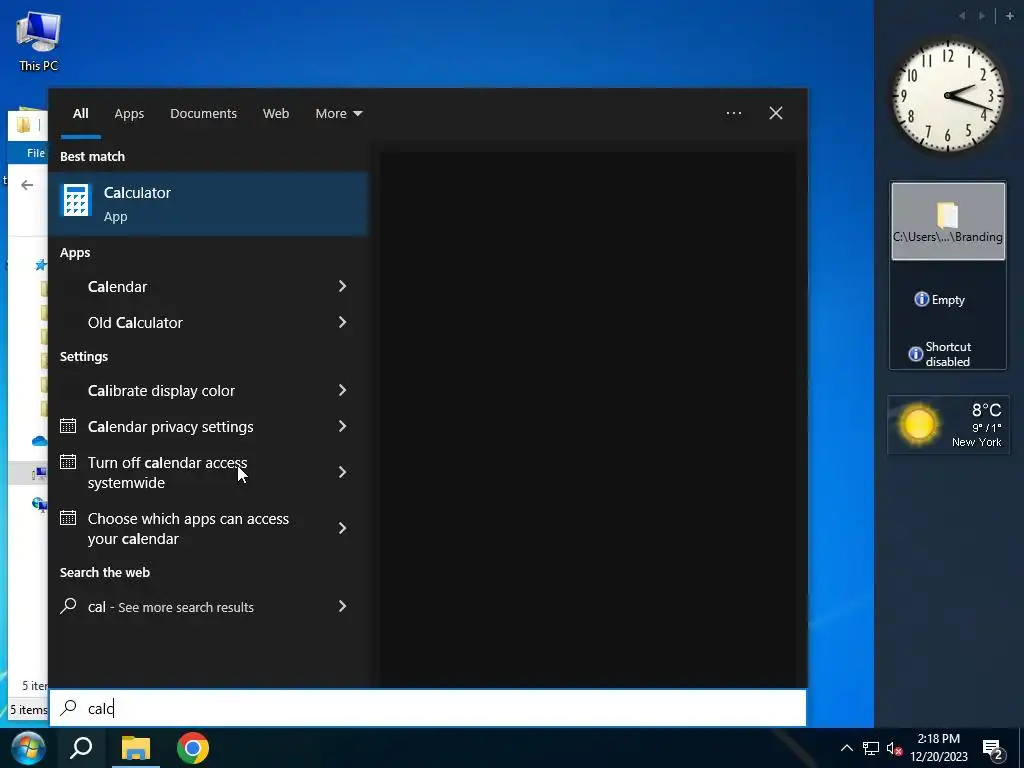
Task: Show hidden tray icons arrow
Action: click(x=846, y=748)
